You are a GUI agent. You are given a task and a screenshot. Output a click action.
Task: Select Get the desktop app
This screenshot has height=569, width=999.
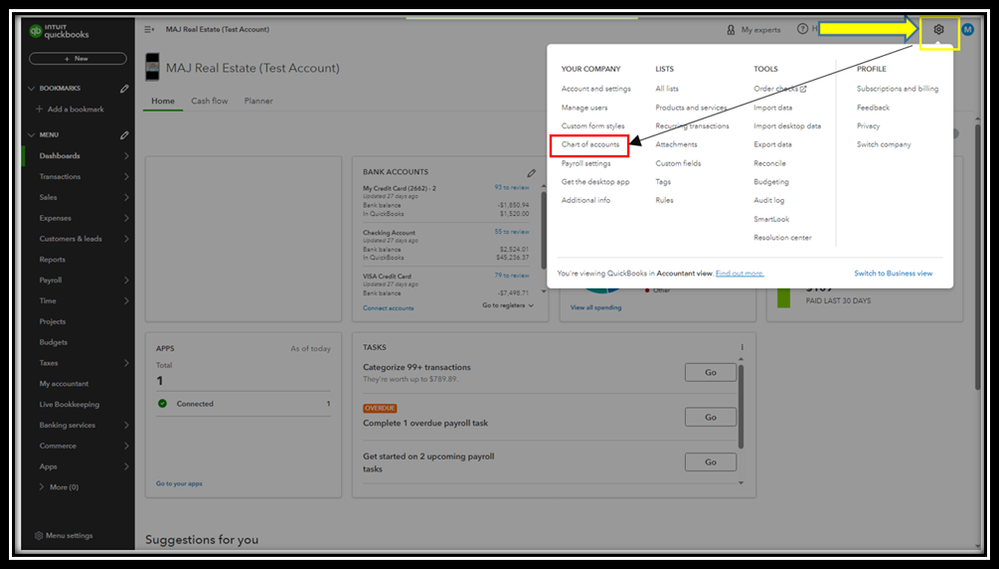coord(595,182)
